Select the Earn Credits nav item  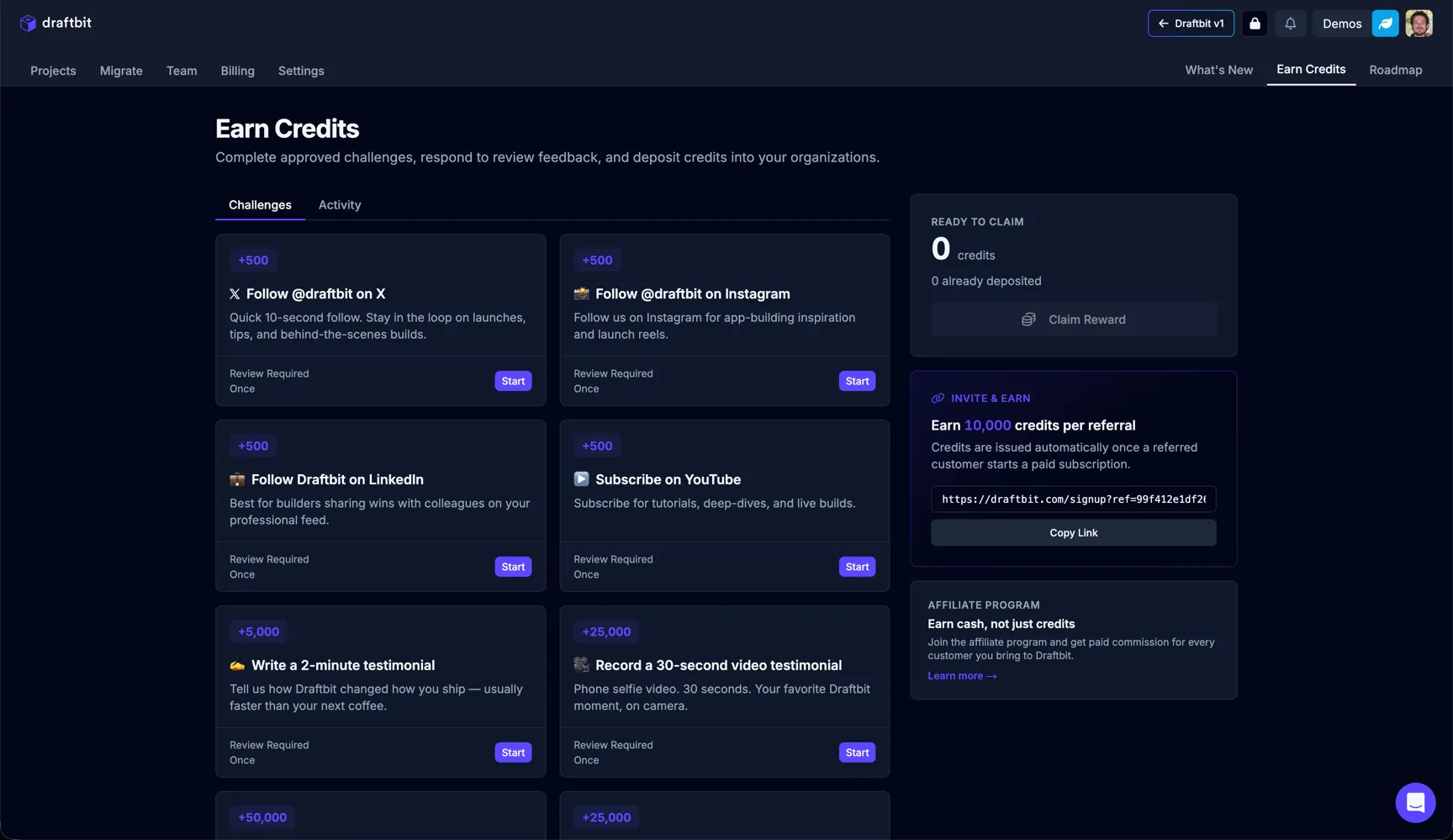[1311, 69]
